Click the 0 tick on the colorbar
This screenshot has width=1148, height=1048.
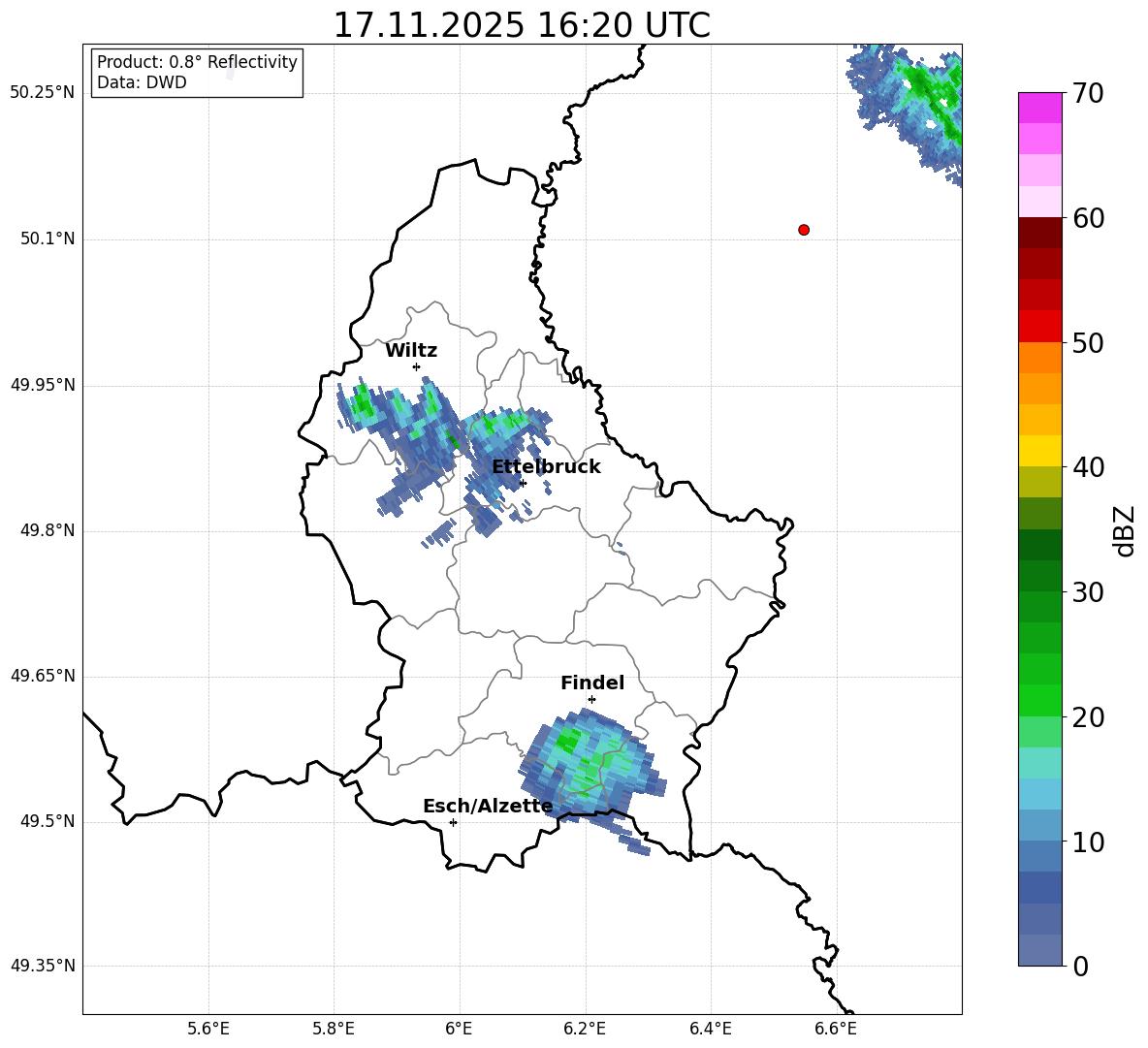(1080, 967)
